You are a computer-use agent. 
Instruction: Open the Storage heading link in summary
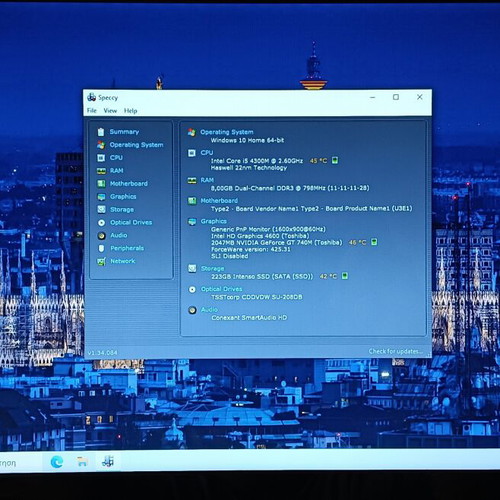point(212,268)
